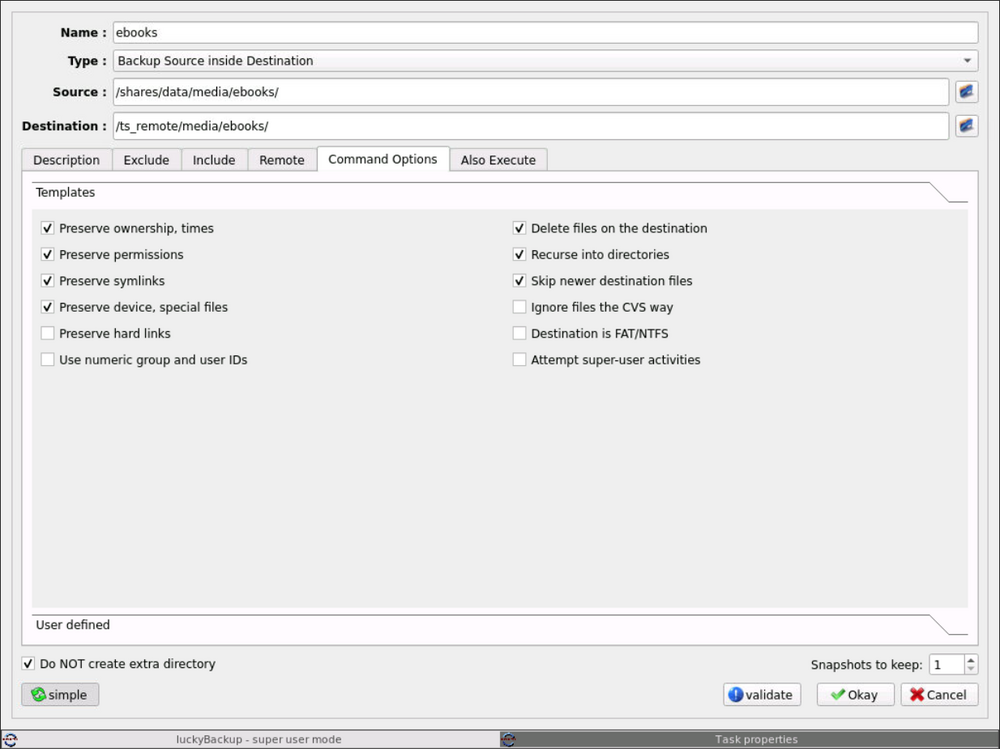
Task: Click the Cancel button
Action: tap(939, 695)
